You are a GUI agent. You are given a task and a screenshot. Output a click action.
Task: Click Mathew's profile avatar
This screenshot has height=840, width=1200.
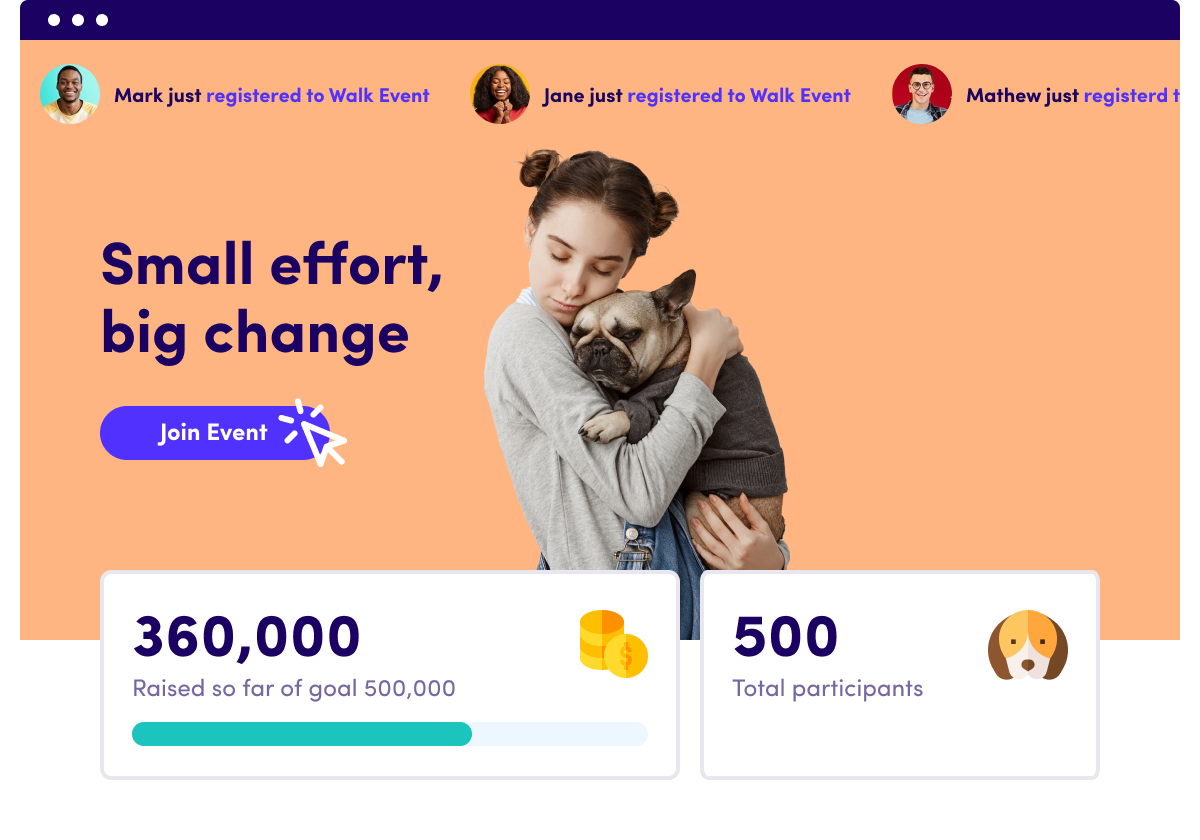point(921,95)
